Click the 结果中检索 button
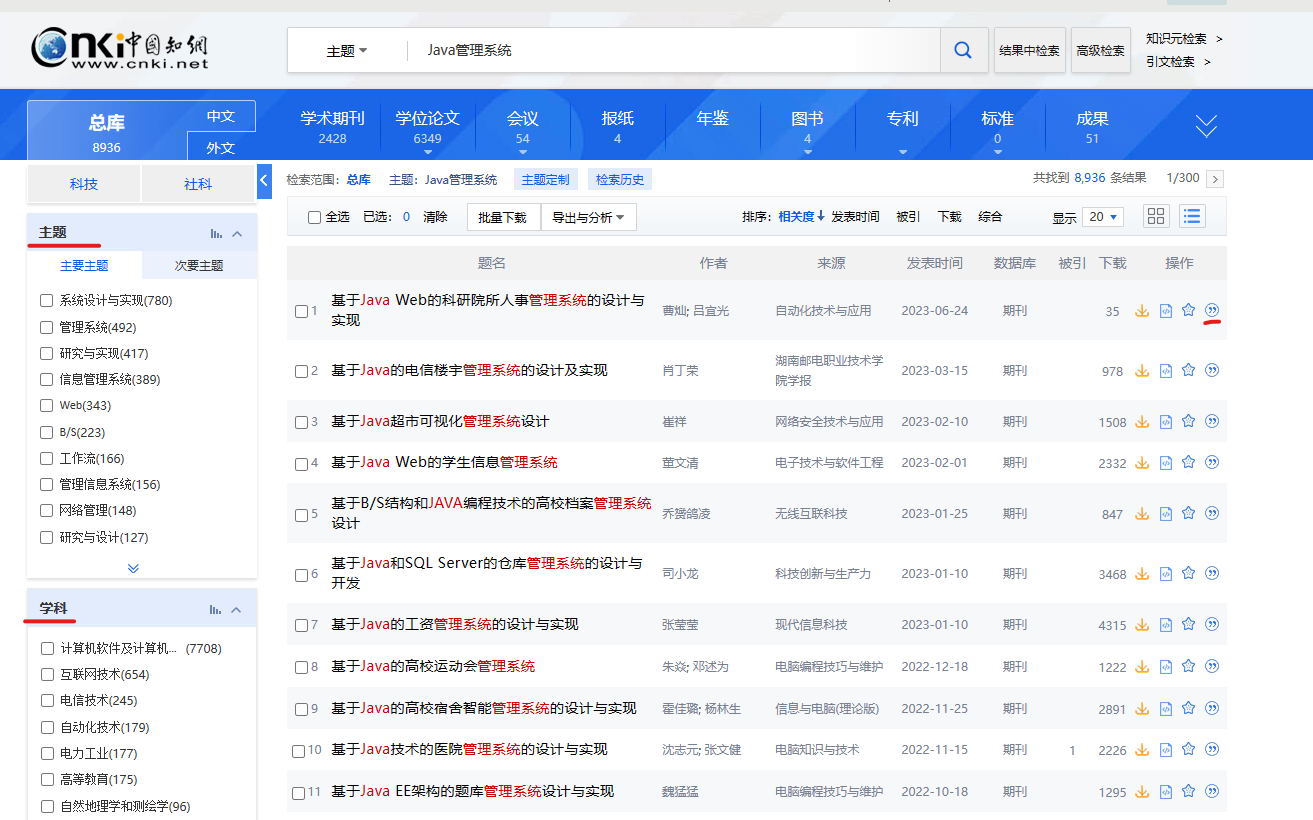1313x820 pixels. [x=1029, y=50]
